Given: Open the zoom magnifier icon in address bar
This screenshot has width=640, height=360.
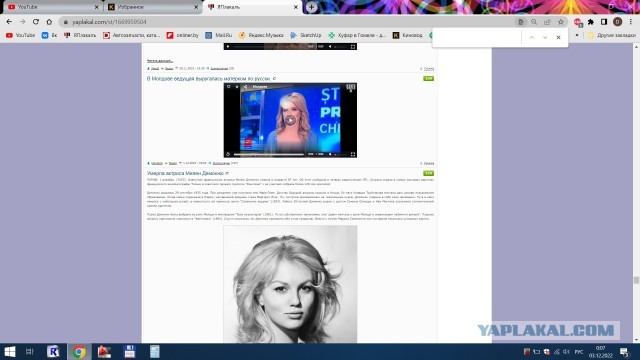Looking at the screenshot, I should pos(534,22).
